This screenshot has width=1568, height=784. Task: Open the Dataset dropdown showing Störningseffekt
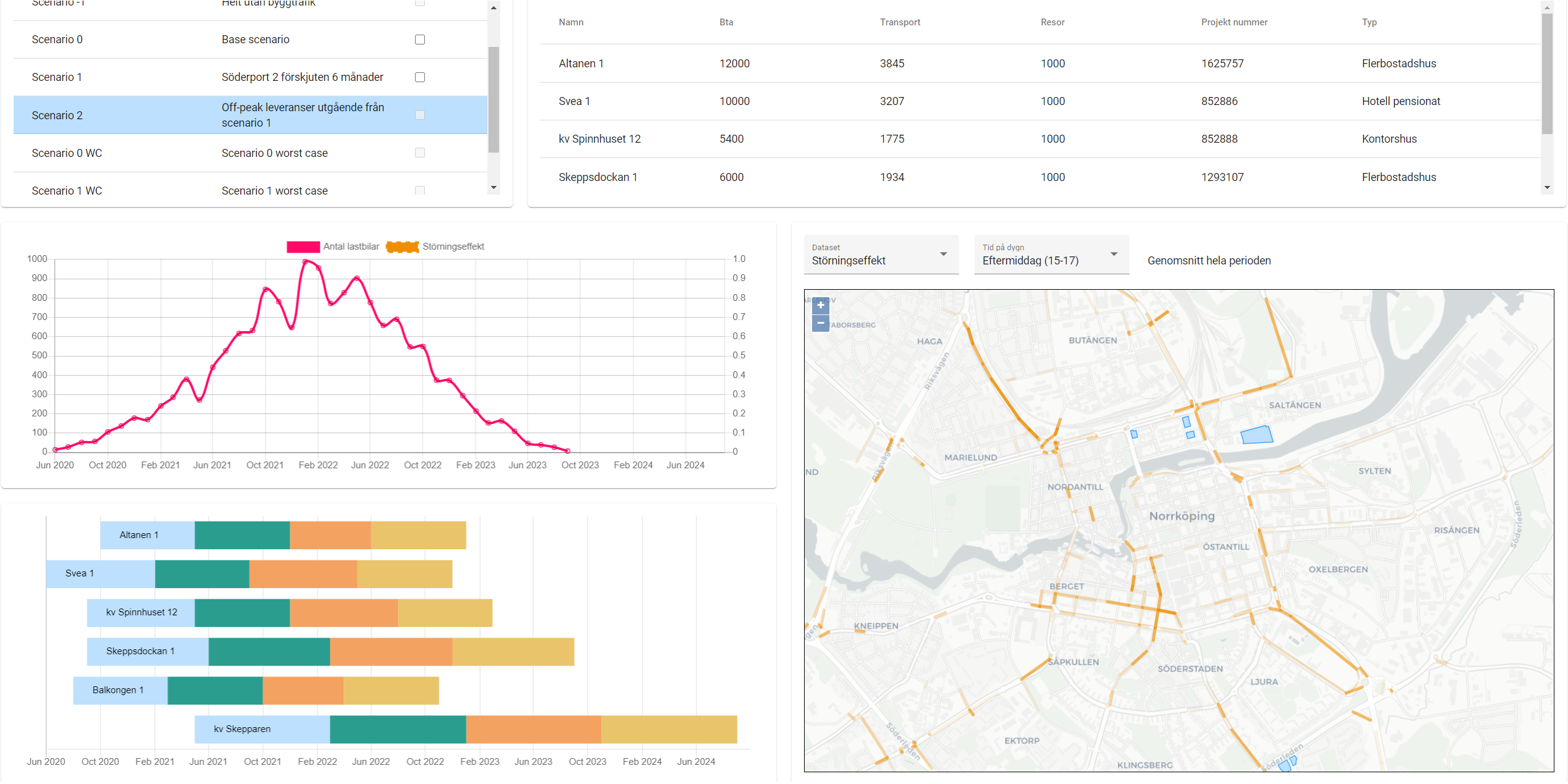click(881, 255)
